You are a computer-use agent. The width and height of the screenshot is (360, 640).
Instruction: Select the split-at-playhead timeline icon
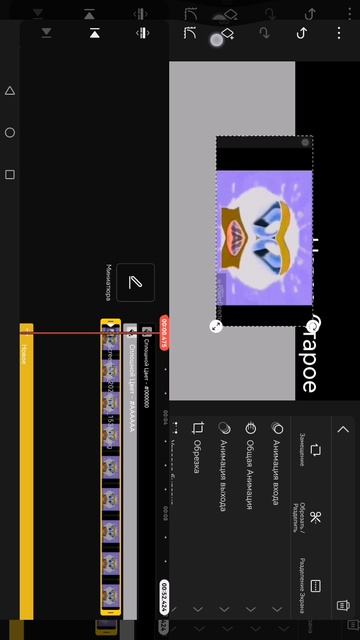point(142,33)
